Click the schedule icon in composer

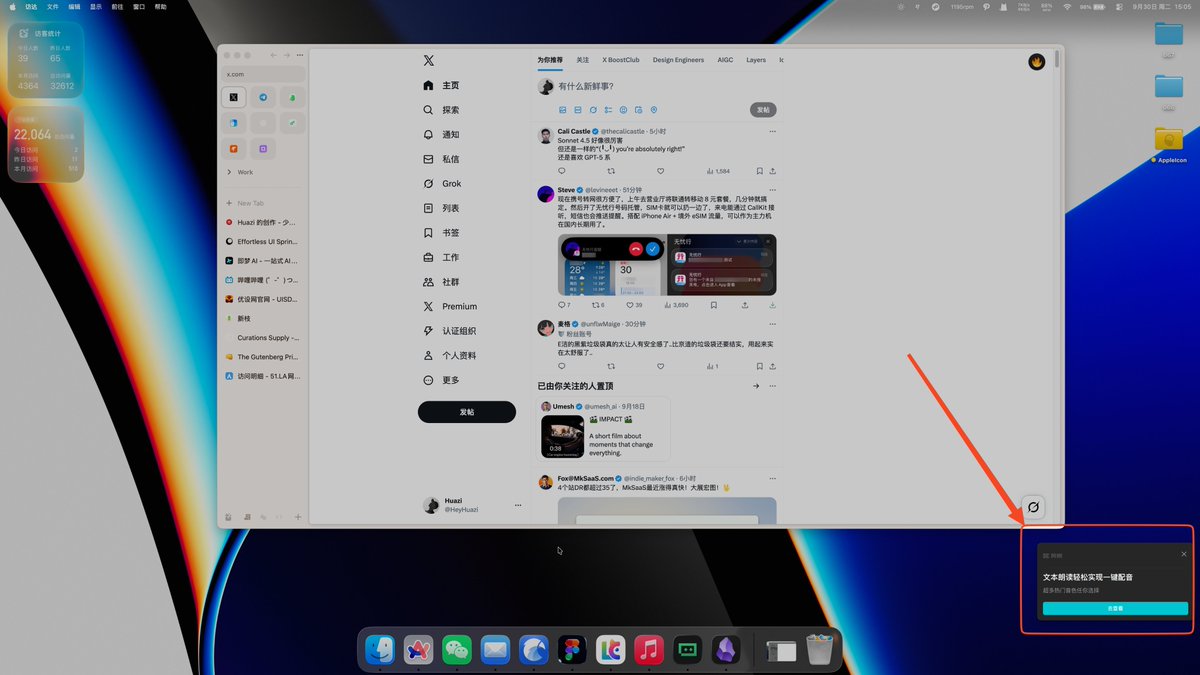638,110
